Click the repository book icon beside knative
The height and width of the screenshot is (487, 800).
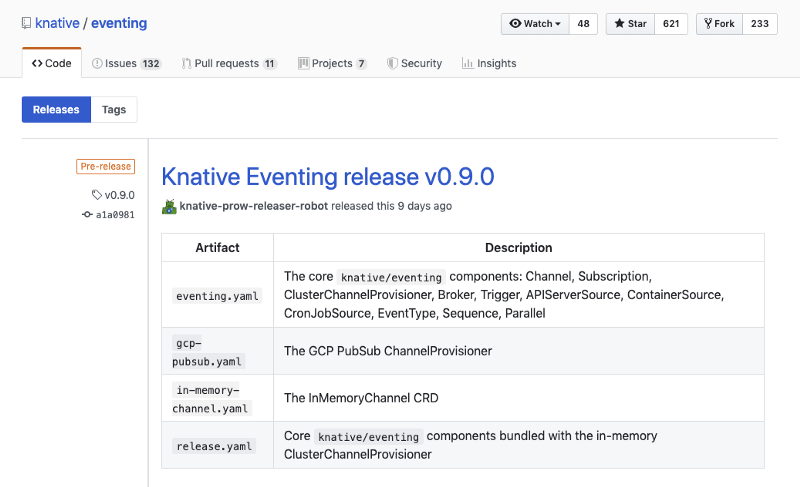tap(26, 23)
